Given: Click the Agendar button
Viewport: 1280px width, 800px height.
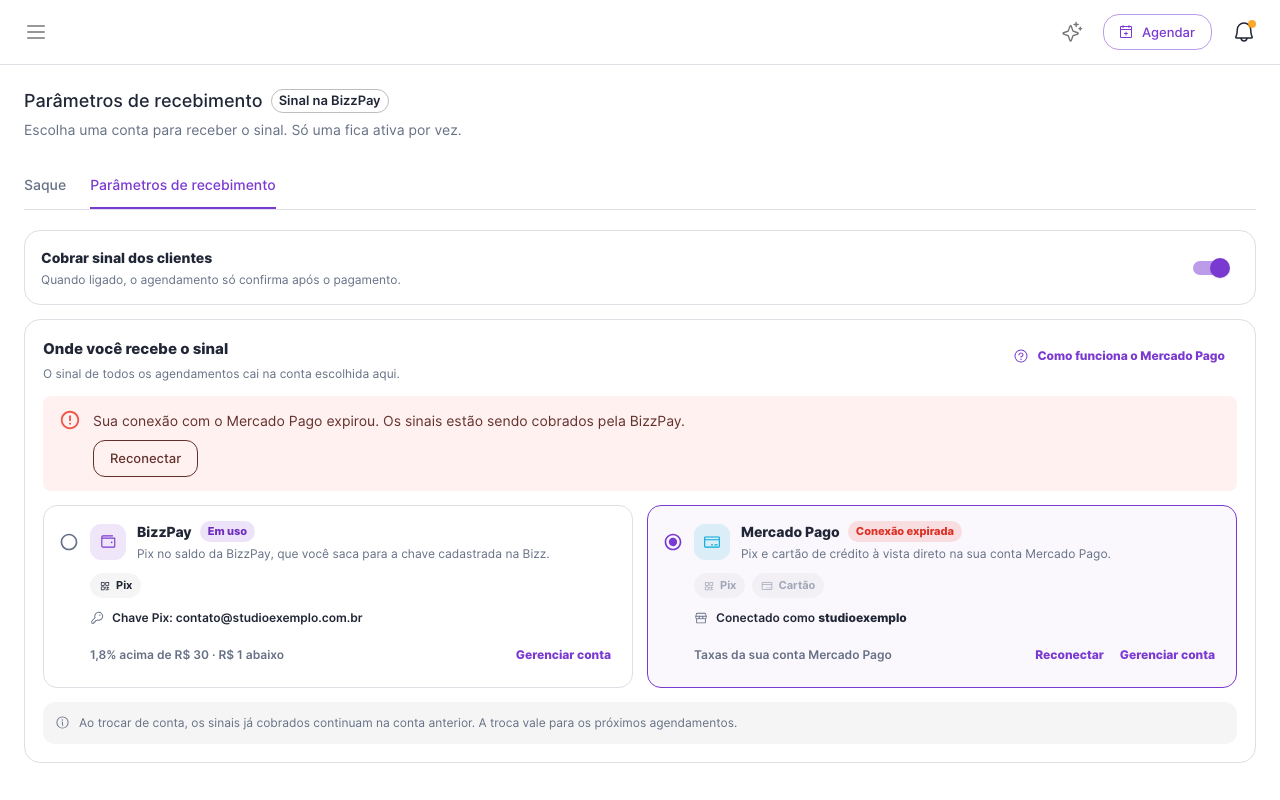Looking at the screenshot, I should pos(1157,32).
